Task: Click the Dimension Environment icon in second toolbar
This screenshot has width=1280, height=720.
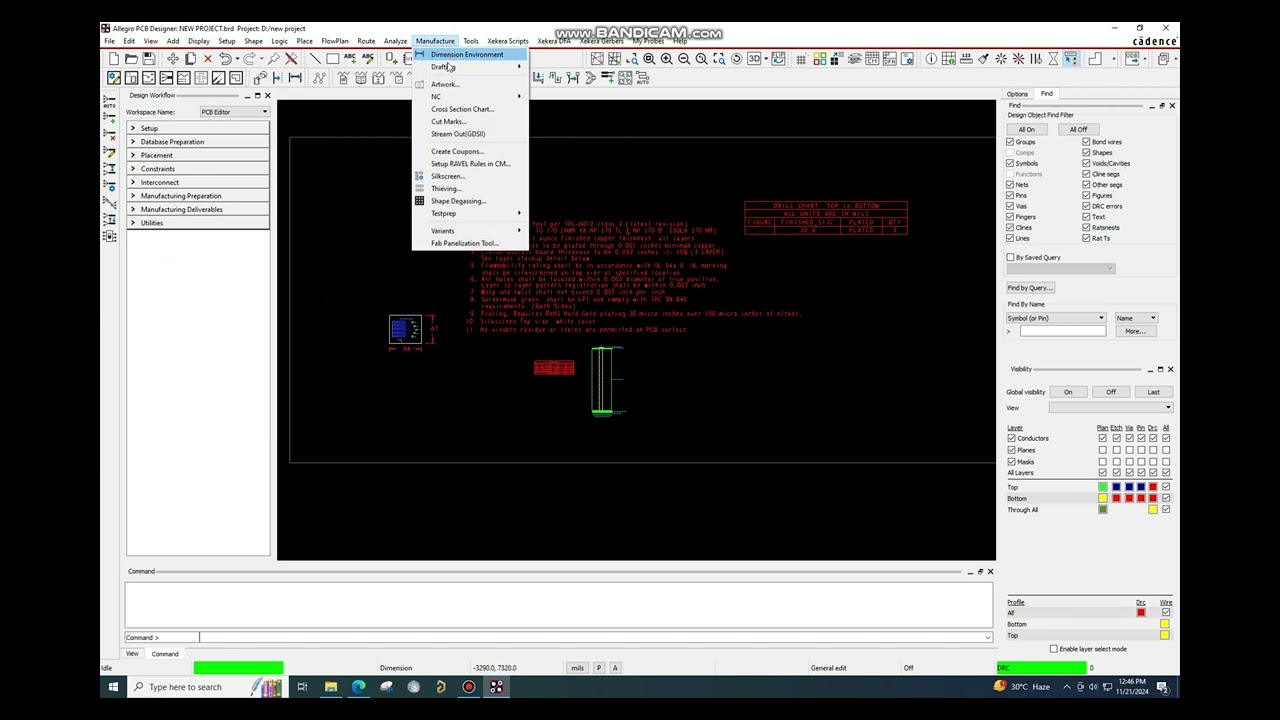Action: 295,78
